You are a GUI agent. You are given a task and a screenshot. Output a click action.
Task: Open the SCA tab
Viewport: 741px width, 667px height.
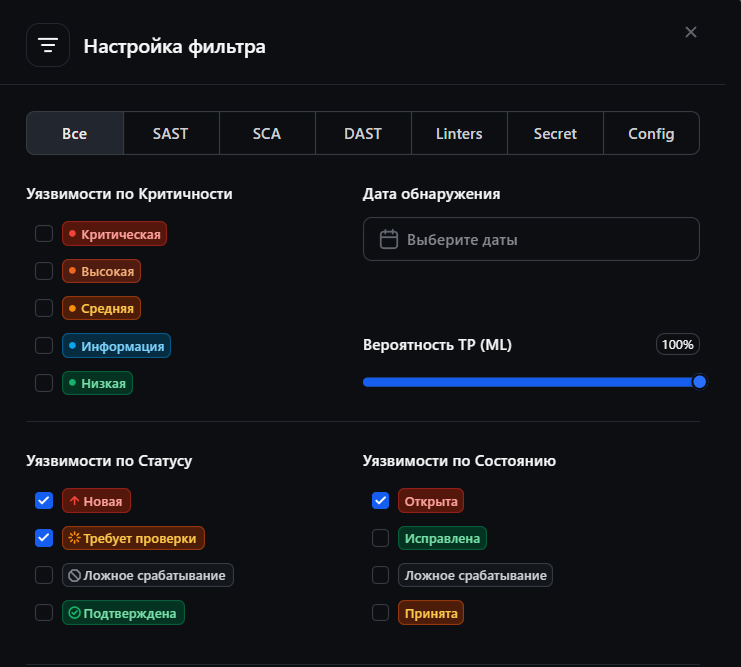click(267, 133)
